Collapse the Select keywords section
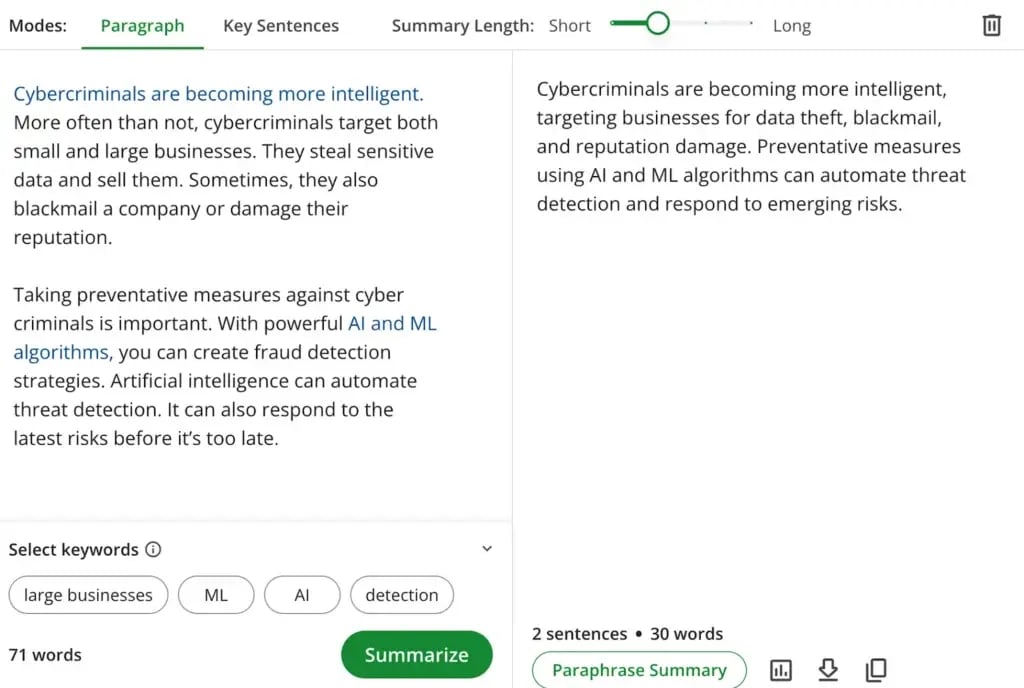Screen dimensions: 1024x688 (487, 549)
